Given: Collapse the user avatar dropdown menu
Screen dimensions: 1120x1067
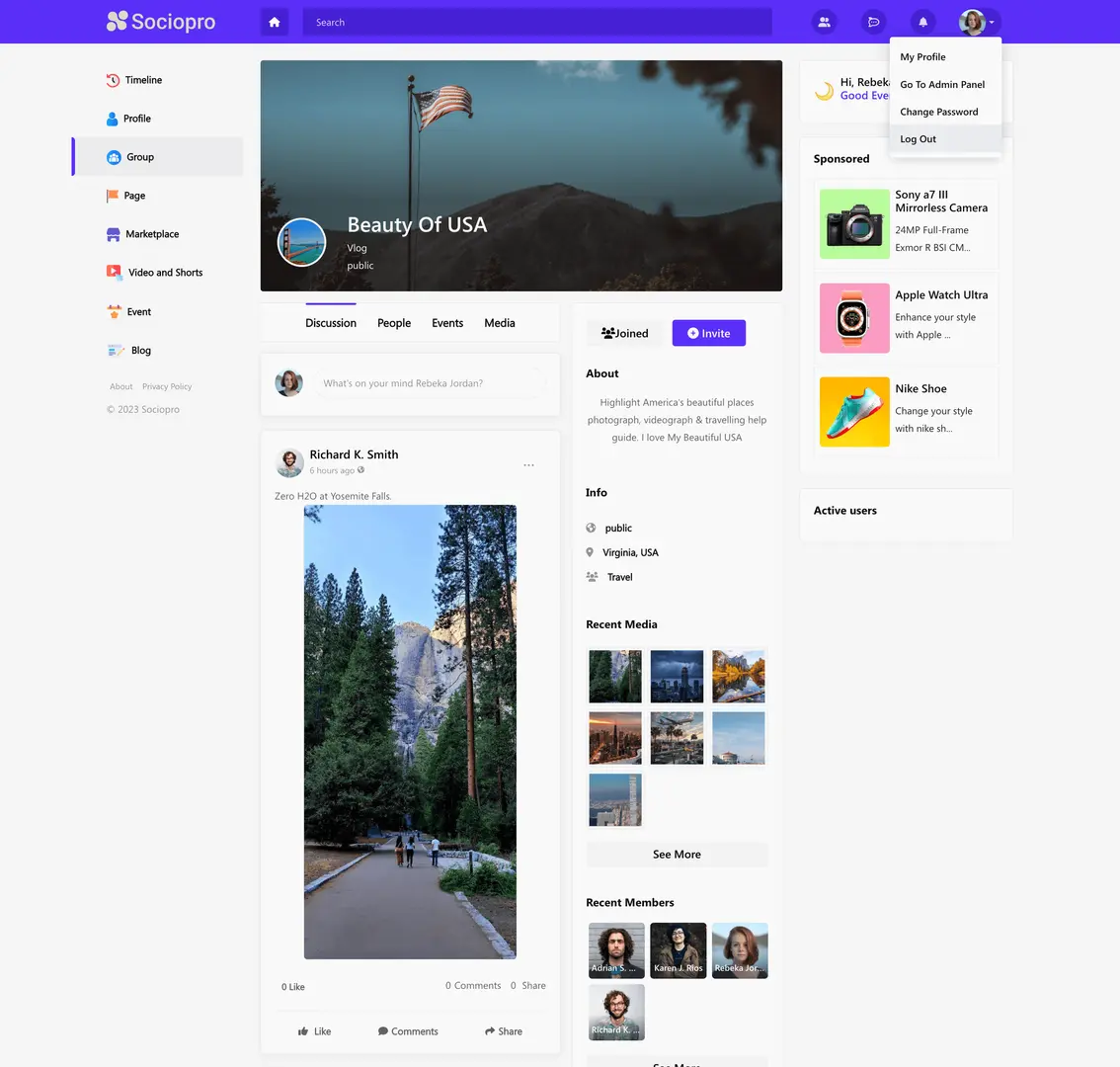Looking at the screenshot, I should click(x=978, y=22).
